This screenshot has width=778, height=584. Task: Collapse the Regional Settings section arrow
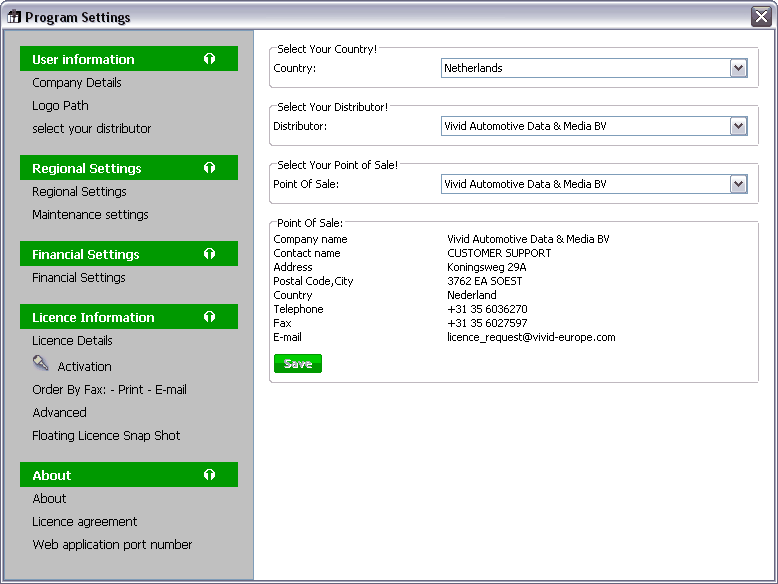pyautogui.click(x=209, y=168)
